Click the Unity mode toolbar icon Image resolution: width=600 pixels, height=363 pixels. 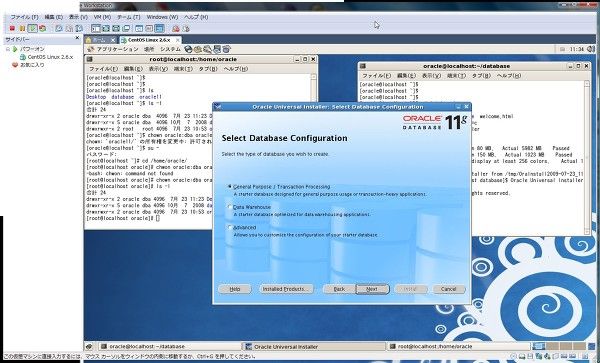click(x=126, y=28)
